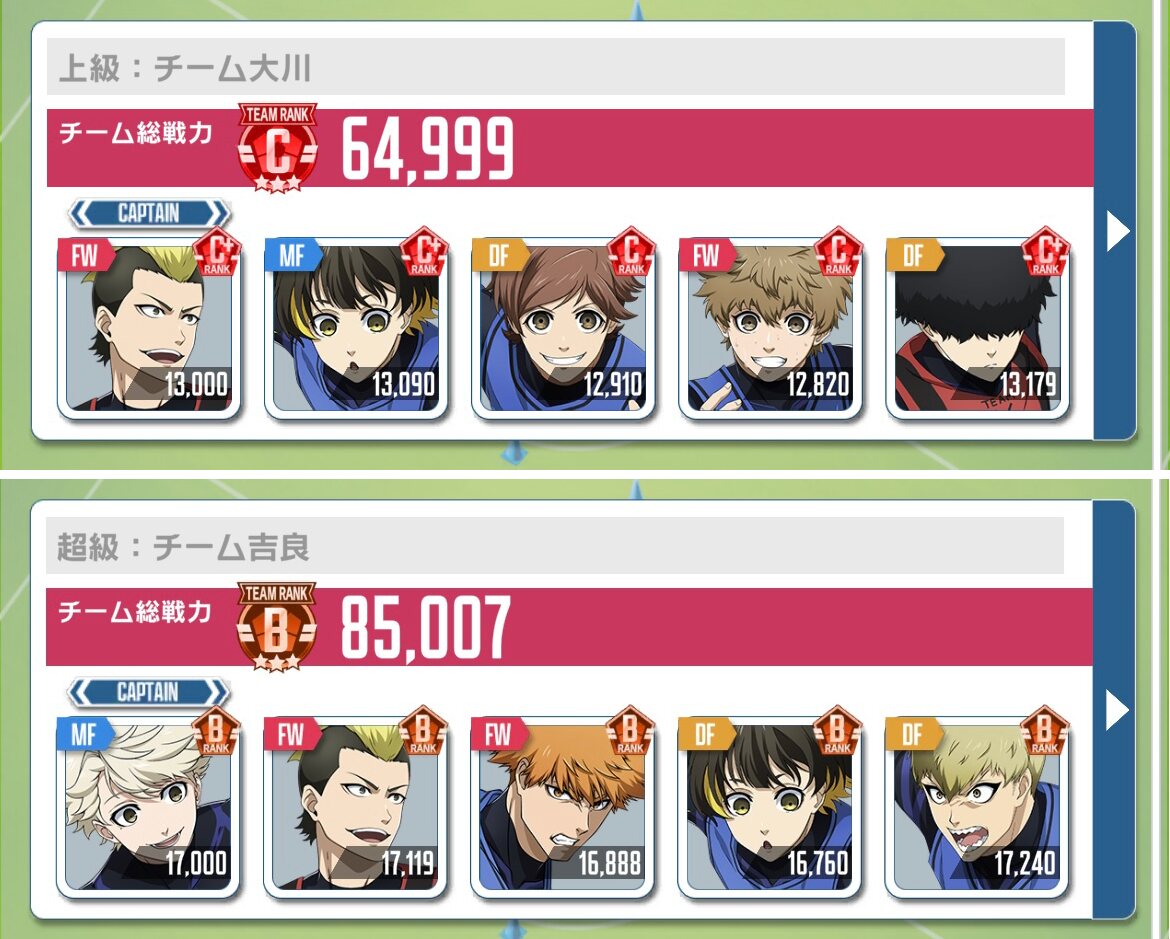Screen dimensions: 1170x939
Task: Select the captain MF card with 17,000 power
Action: 148,808
